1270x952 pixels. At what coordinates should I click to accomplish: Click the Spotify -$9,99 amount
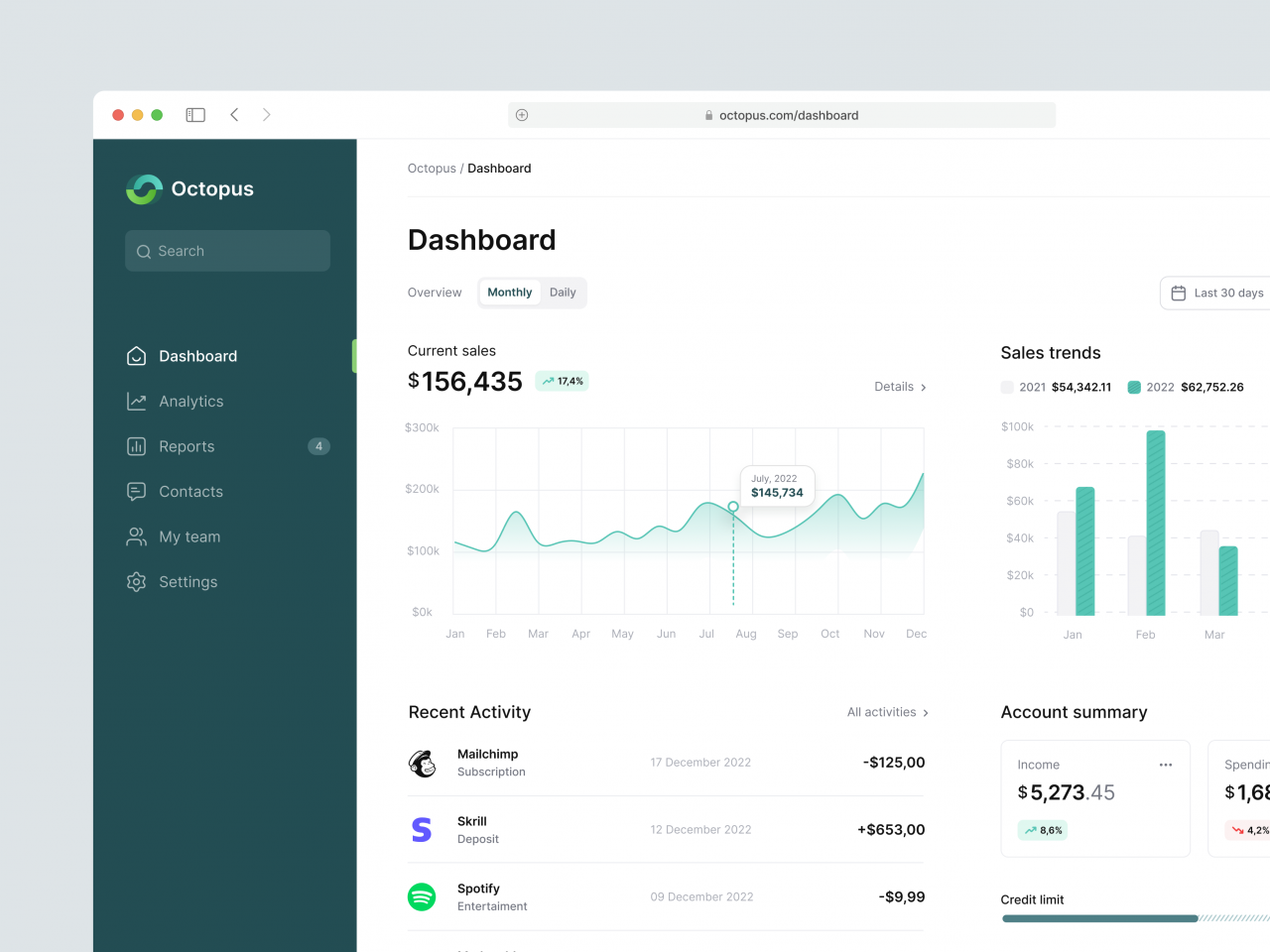902,897
